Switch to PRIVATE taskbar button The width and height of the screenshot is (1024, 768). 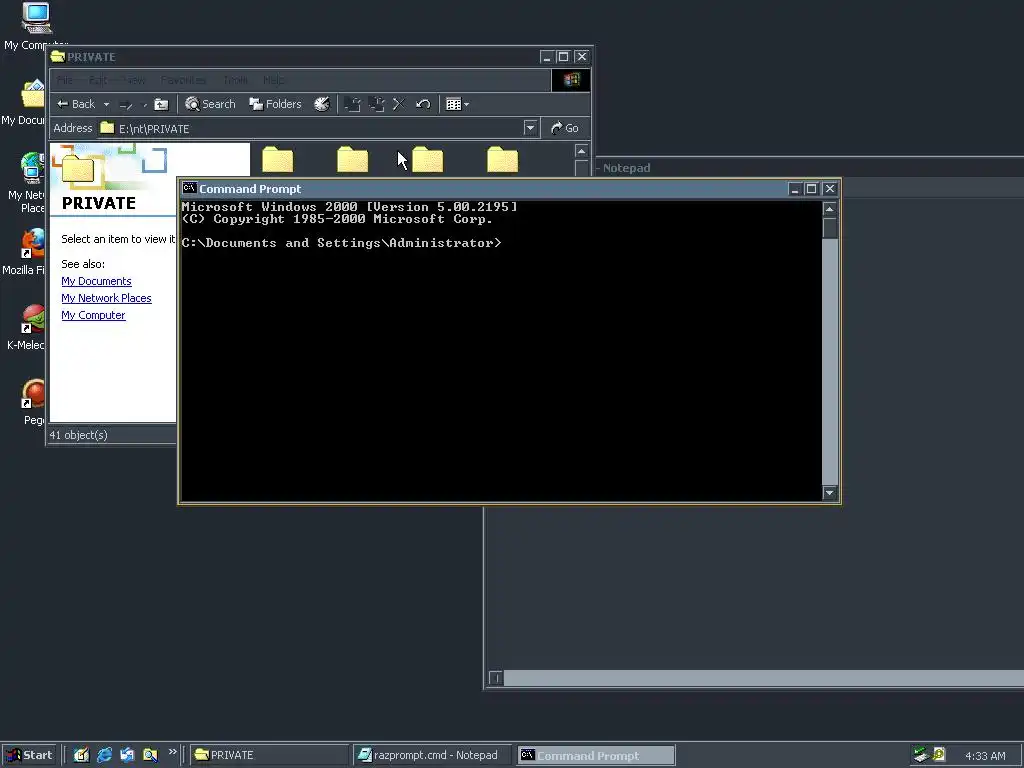point(270,755)
